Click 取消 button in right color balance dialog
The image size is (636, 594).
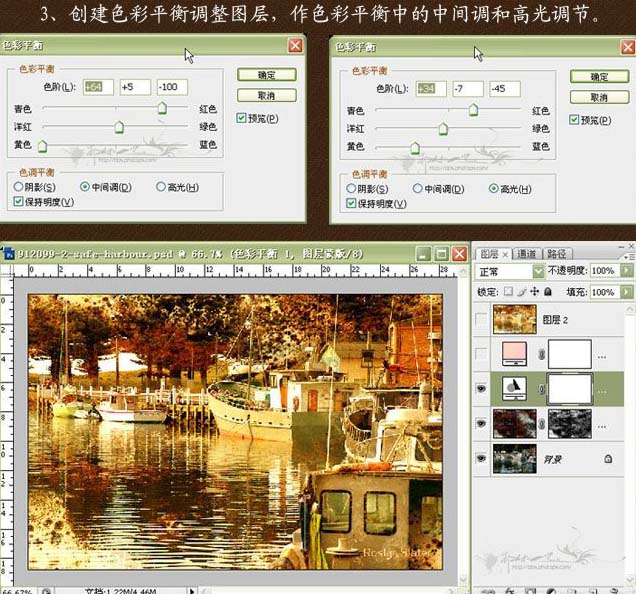click(599, 97)
